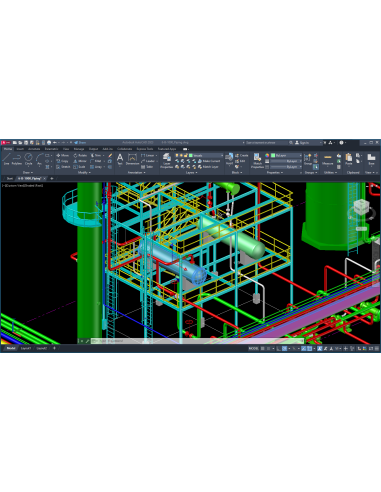Screen dimensions: 381x492
Task: Expand the Modify panel
Action: pyautogui.click(x=84, y=172)
